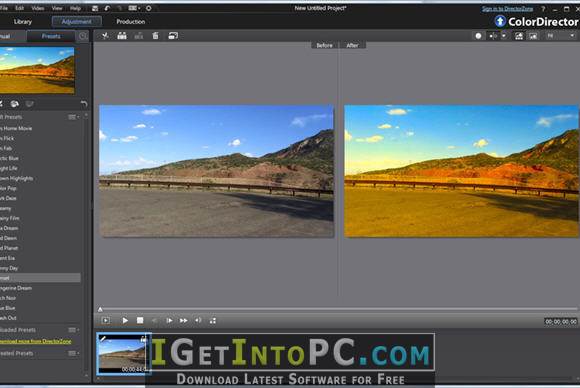Switch to the Production tab
The width and height of the screenshot is (580, 388).
(x=131, y=21)
